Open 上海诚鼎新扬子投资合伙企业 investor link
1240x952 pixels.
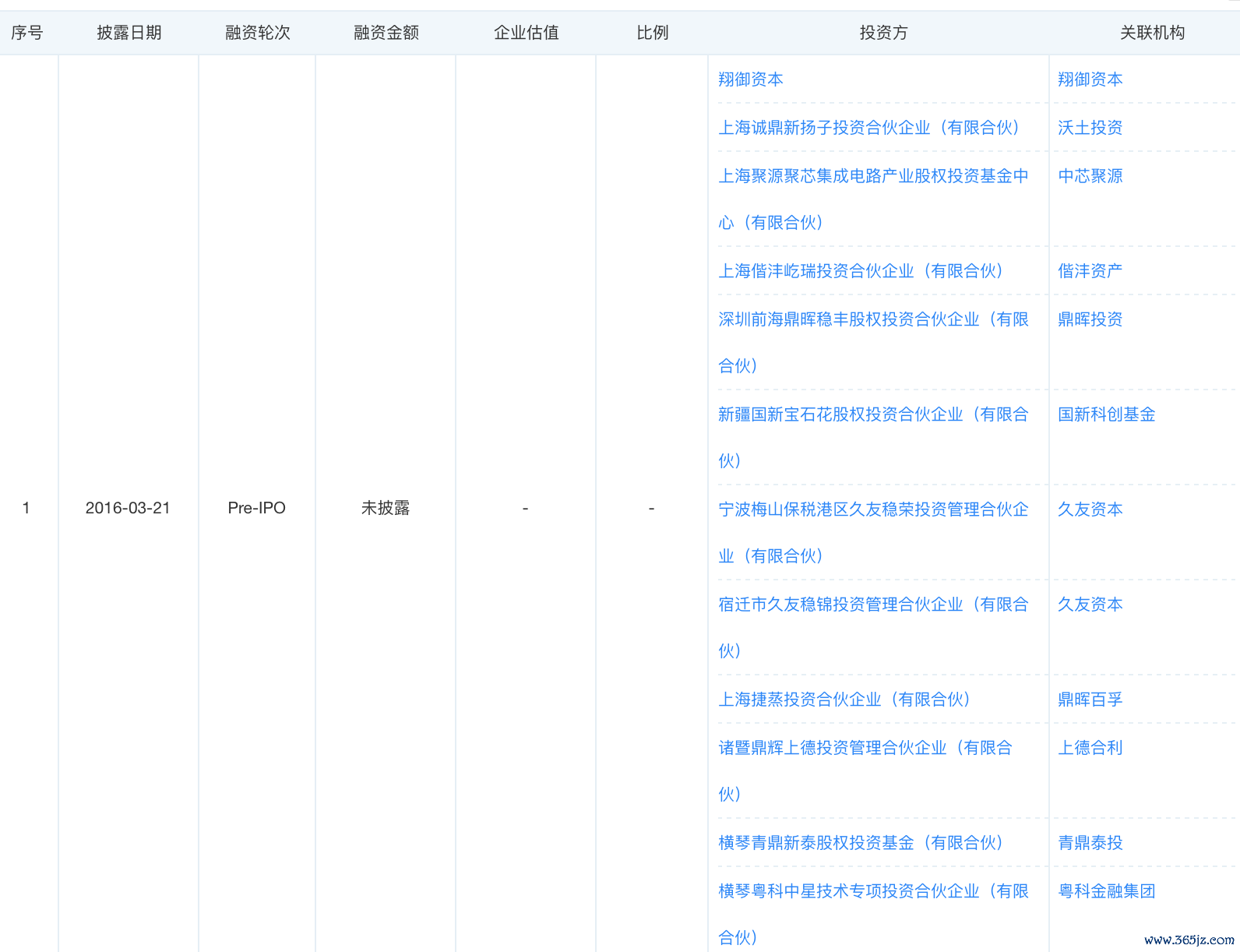pyautogui.click(x=870, y=128)
